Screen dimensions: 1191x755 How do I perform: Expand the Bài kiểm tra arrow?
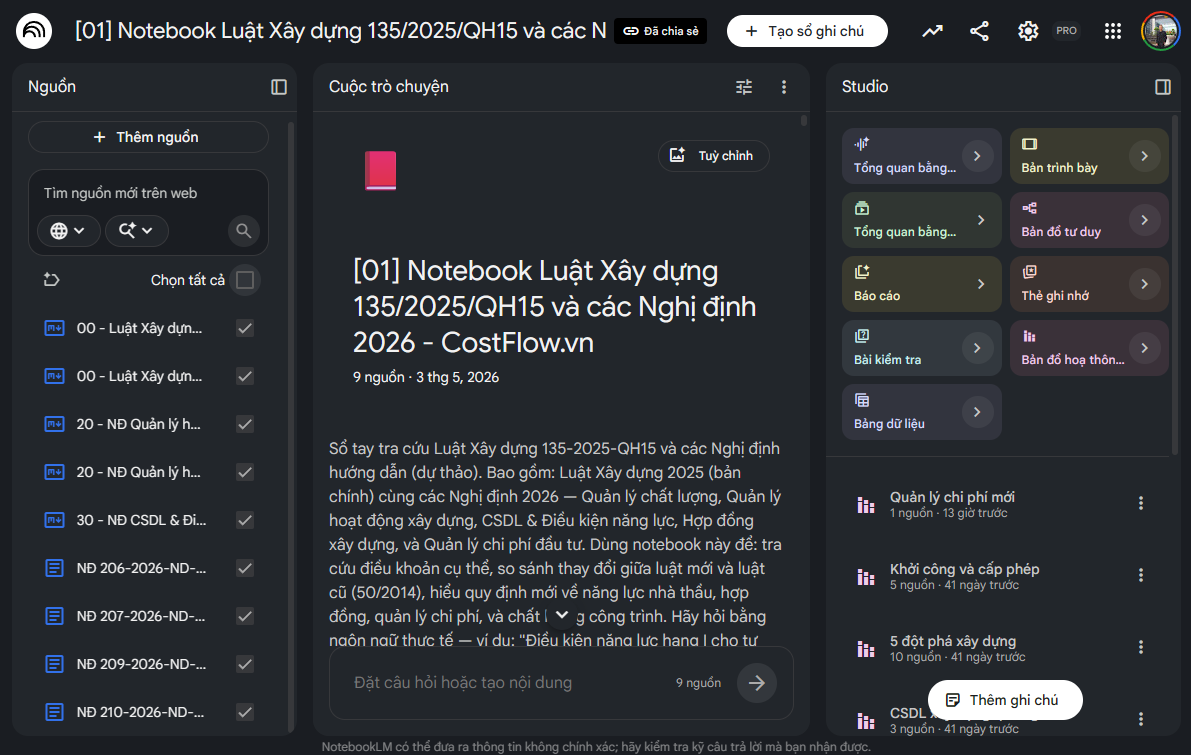pyautogui.click(x=978, y=349)
